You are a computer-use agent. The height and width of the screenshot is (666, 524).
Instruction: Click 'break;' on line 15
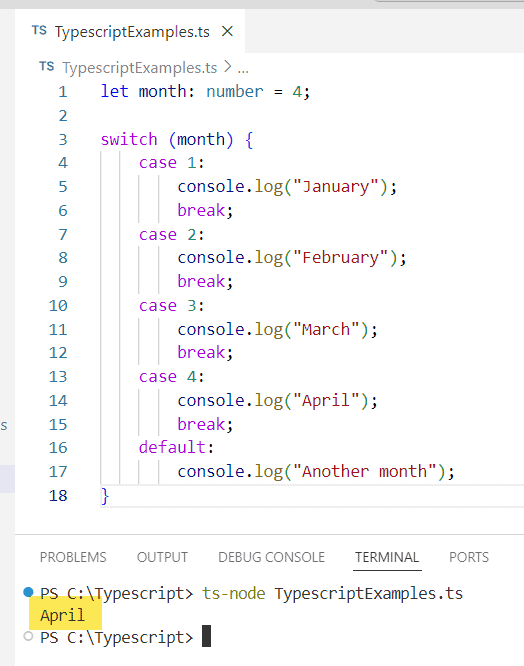pos(206,424)
